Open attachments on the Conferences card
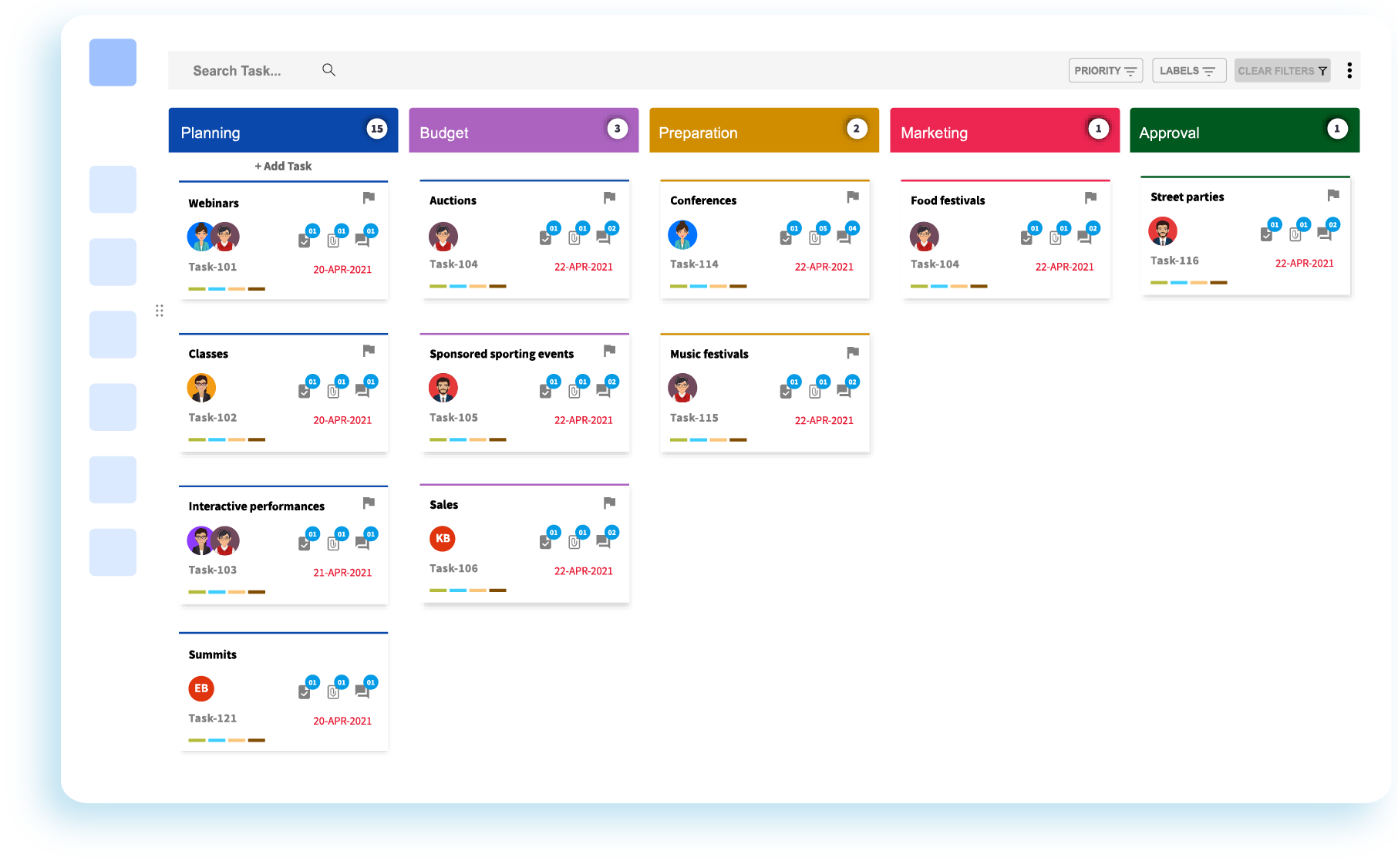 tap(815, 238)
